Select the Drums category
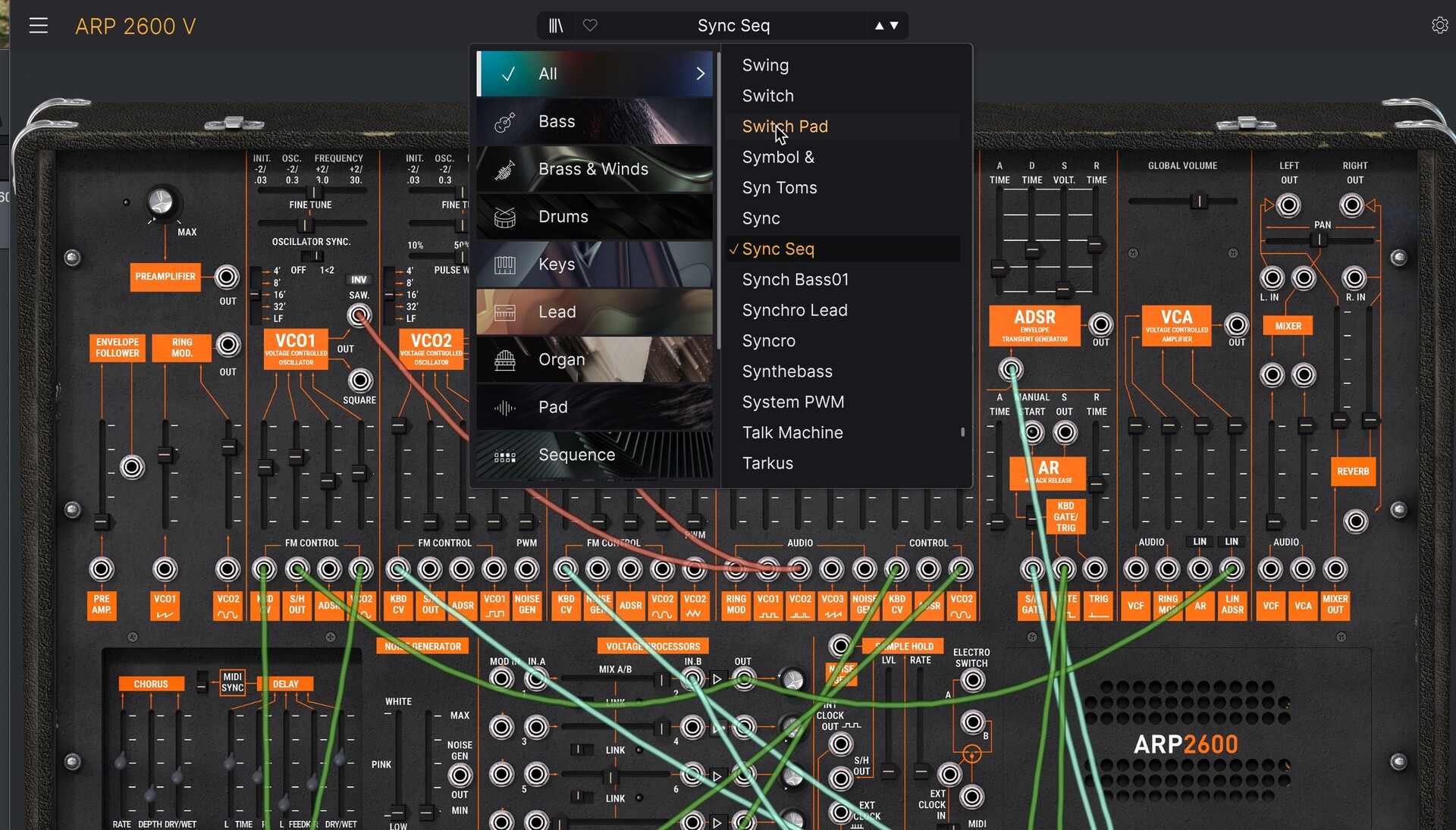Image resolution: width=1456 pixels, height=830 pixels. (595, 217)
